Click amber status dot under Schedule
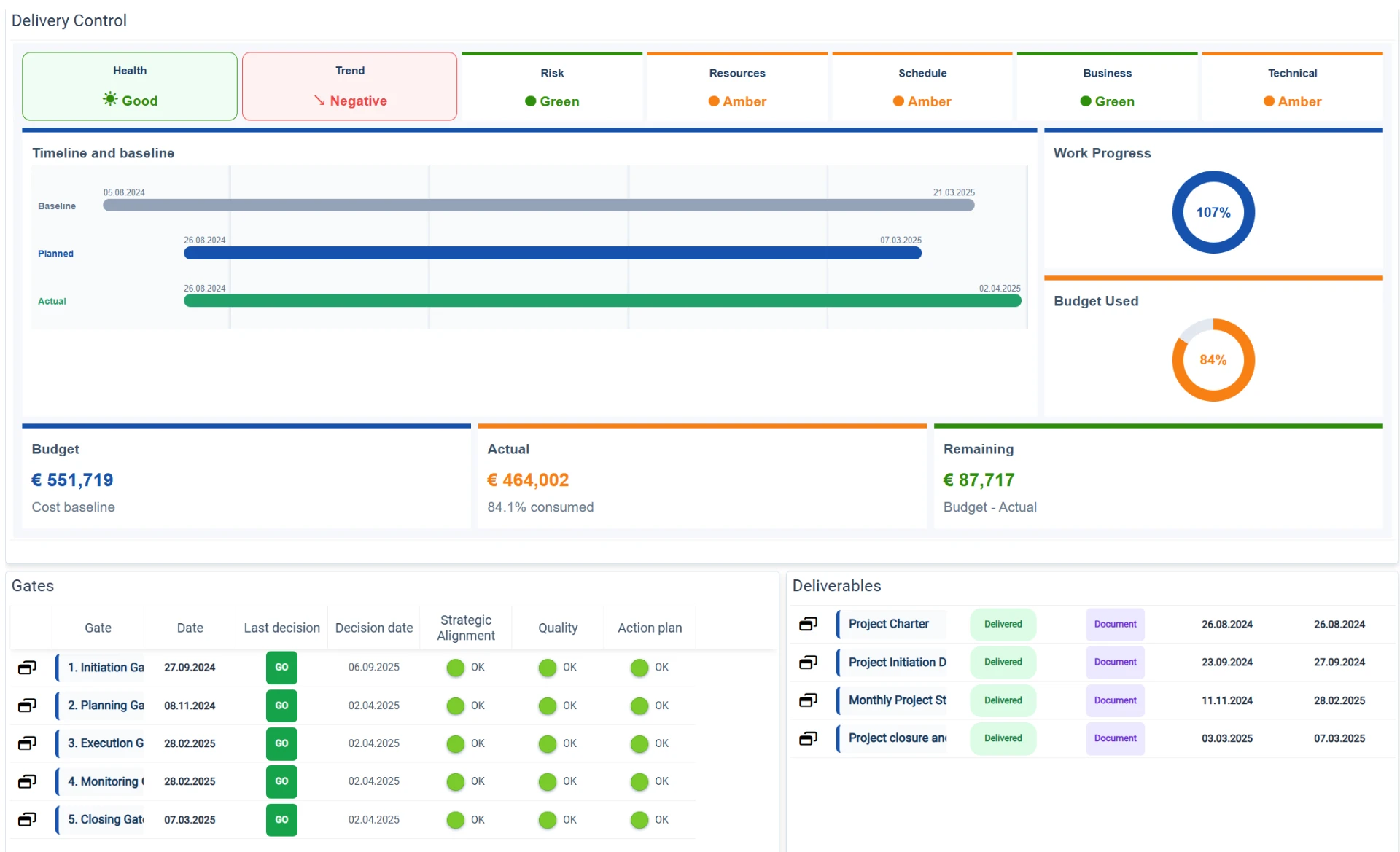The width and height of the screenshot is (1400, 852). click(x=898, y=101)
